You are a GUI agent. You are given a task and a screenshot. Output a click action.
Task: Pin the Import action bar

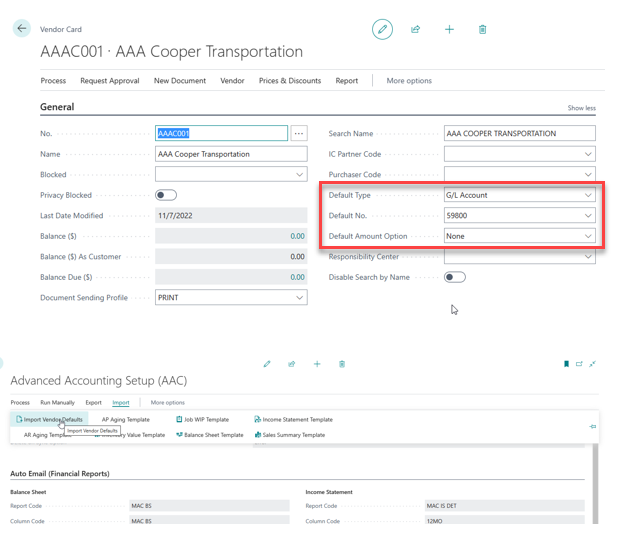coord(592,427)
